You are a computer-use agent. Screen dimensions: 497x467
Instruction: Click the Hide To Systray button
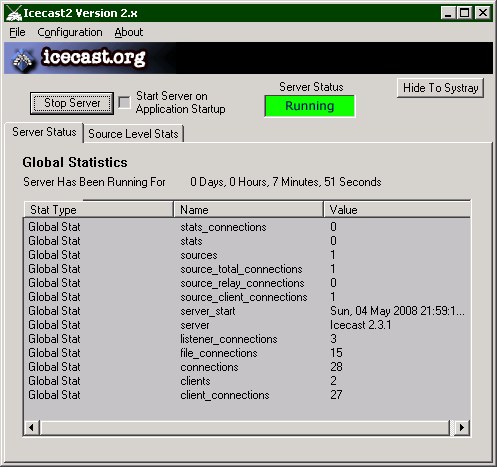tap(440, 88)
